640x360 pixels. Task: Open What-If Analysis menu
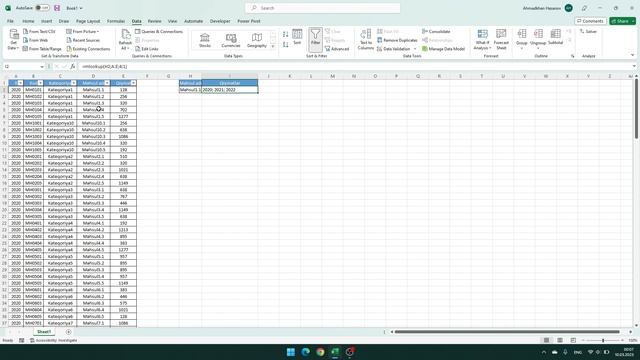coord(482,40)
